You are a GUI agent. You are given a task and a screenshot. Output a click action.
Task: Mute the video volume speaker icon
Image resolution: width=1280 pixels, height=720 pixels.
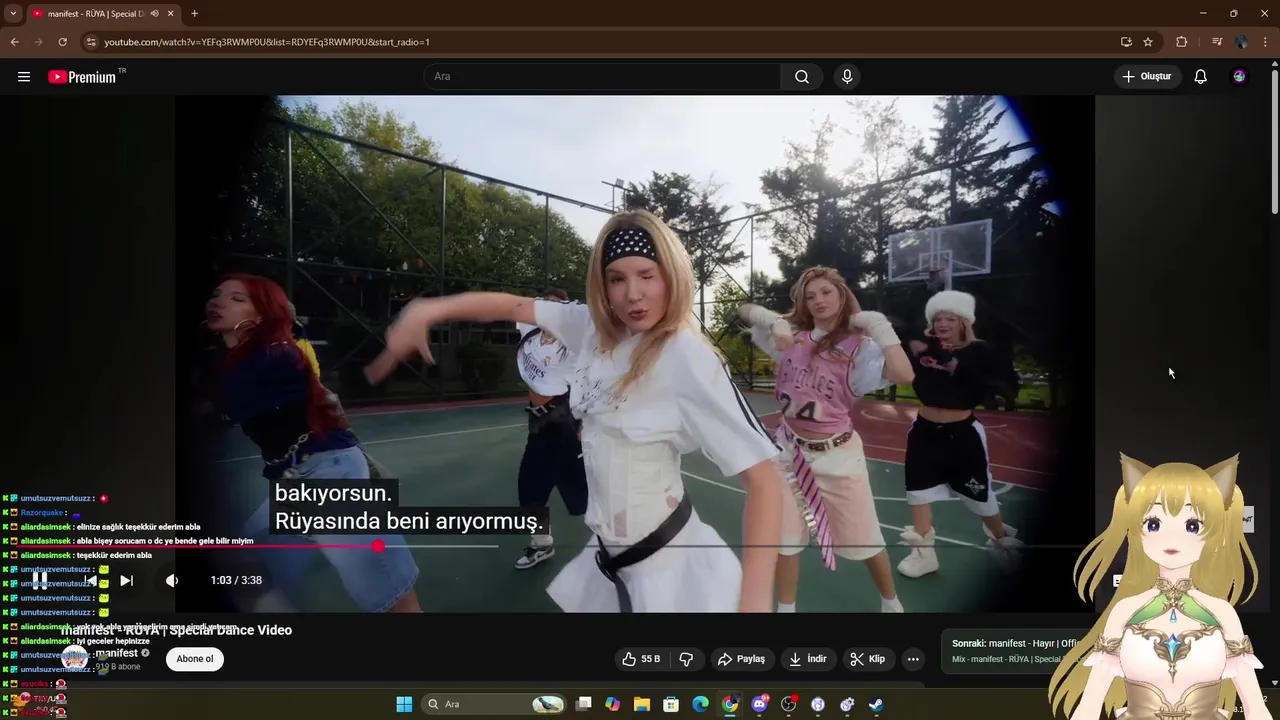click(x=172, y=580)
